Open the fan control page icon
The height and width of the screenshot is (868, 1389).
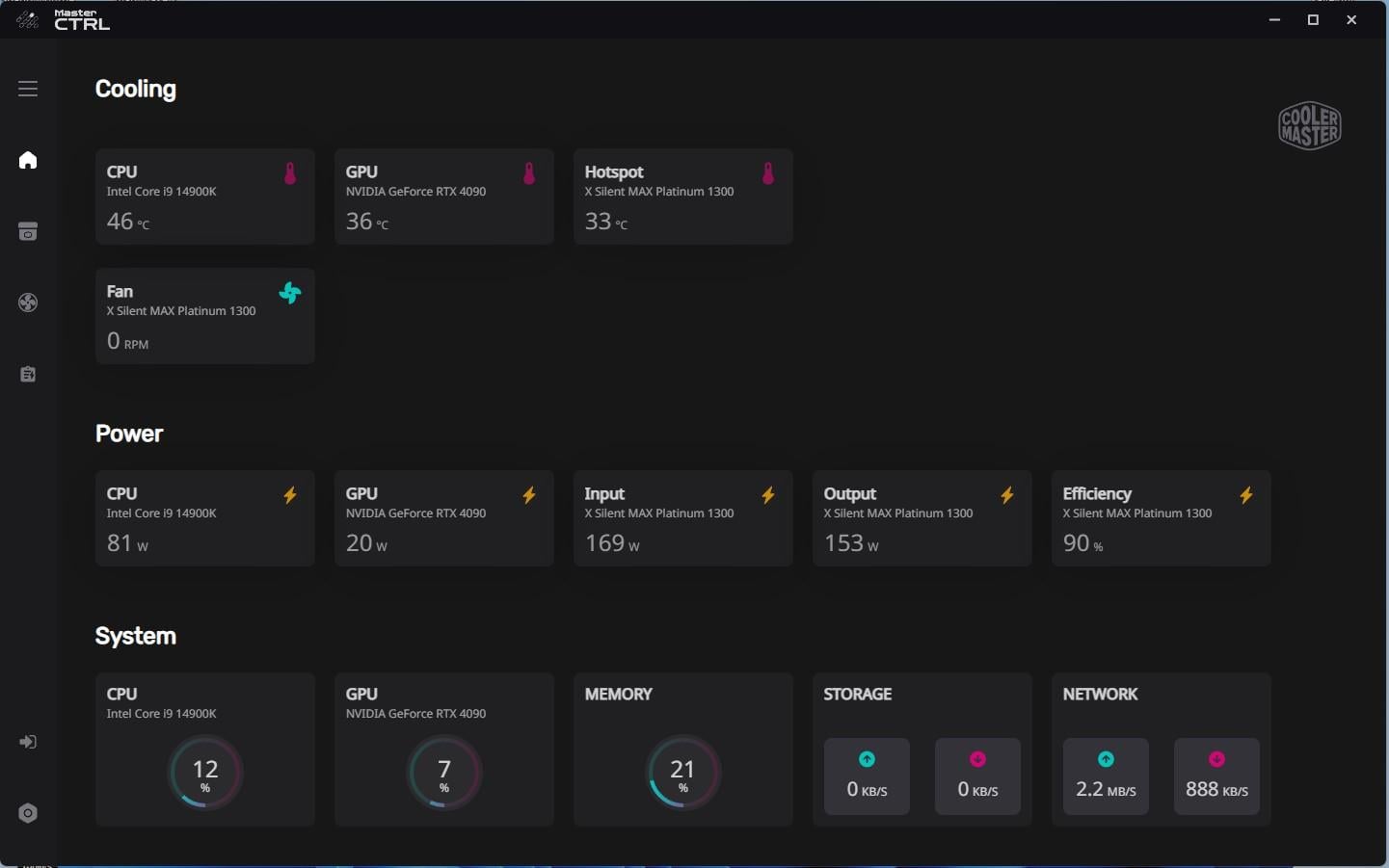pyautogui.click(x=28, y=302)
